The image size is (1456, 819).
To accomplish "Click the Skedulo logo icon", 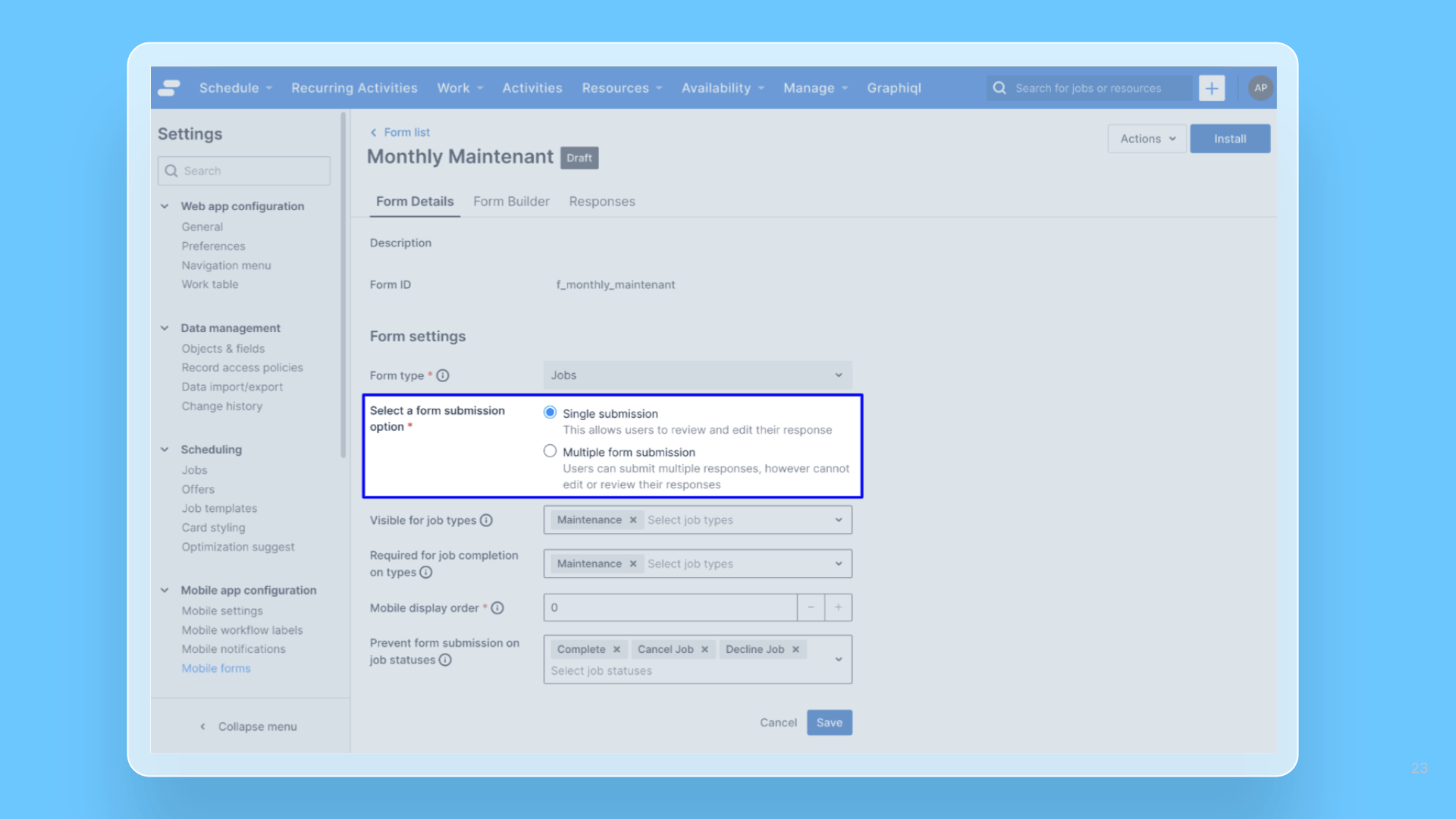I will tap(169, 88).
